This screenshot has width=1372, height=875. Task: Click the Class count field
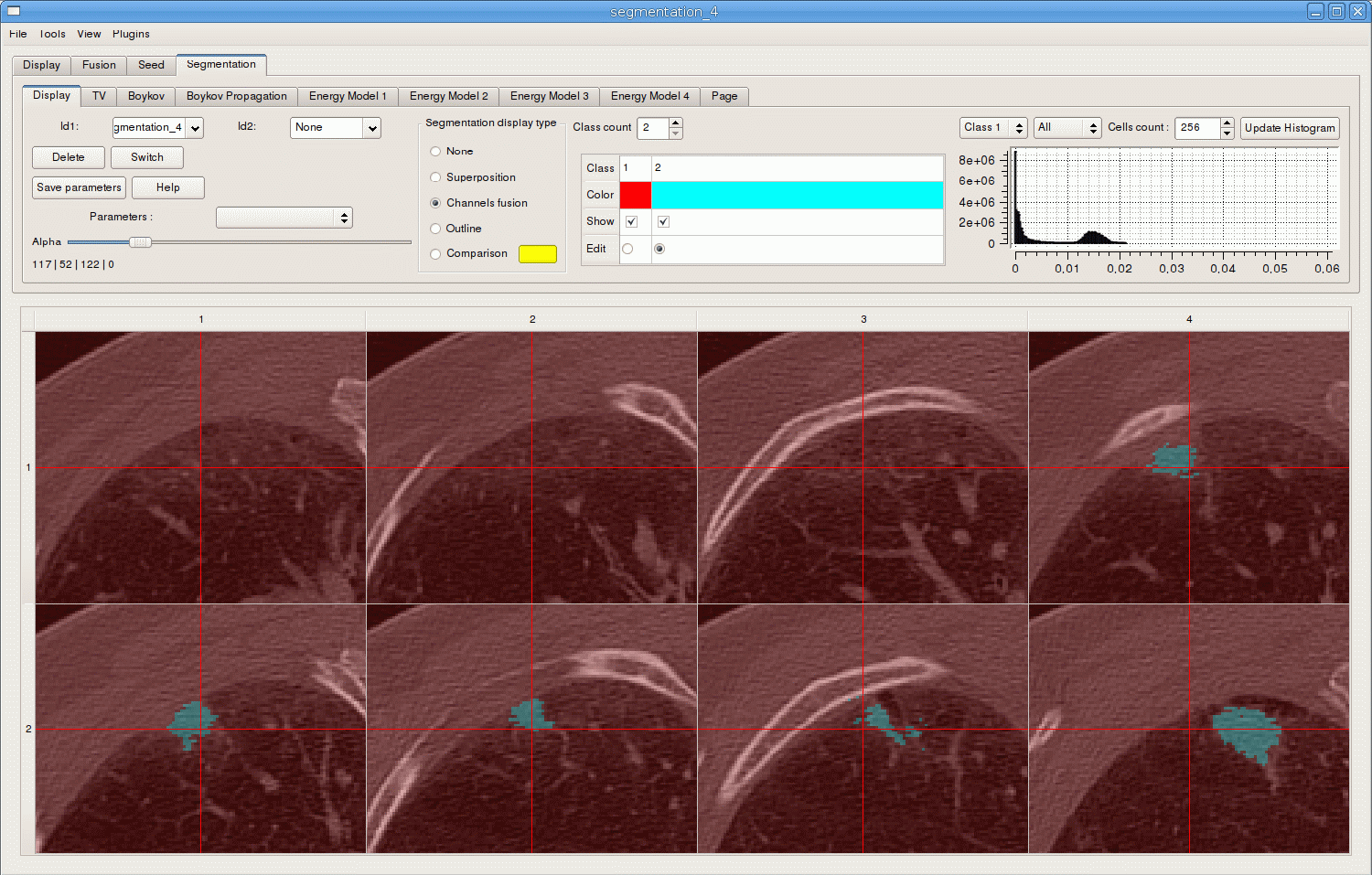pyautogui.click(x=653, y=128)
